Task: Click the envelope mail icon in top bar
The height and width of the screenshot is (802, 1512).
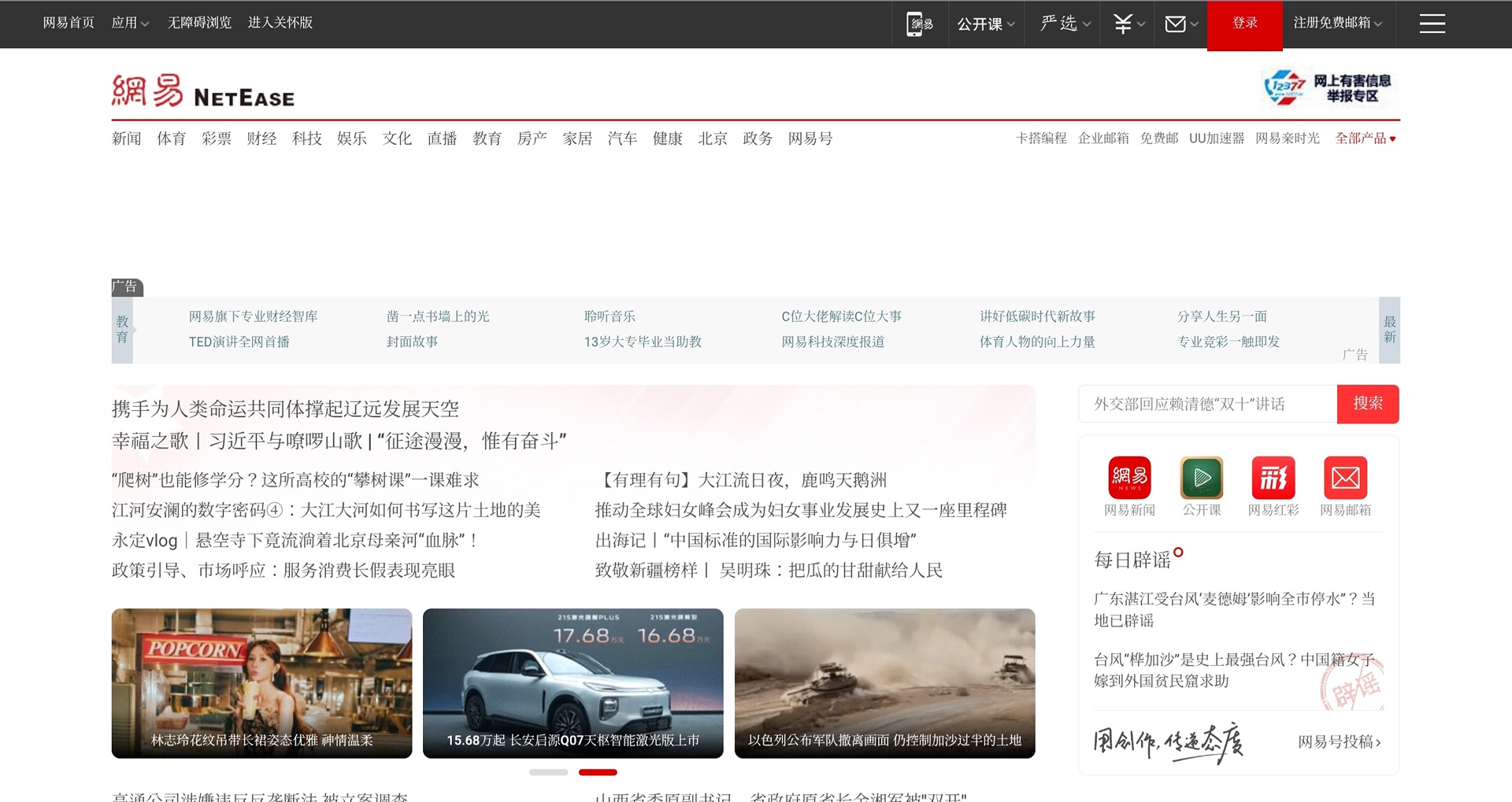Action: pos(1175,24)
